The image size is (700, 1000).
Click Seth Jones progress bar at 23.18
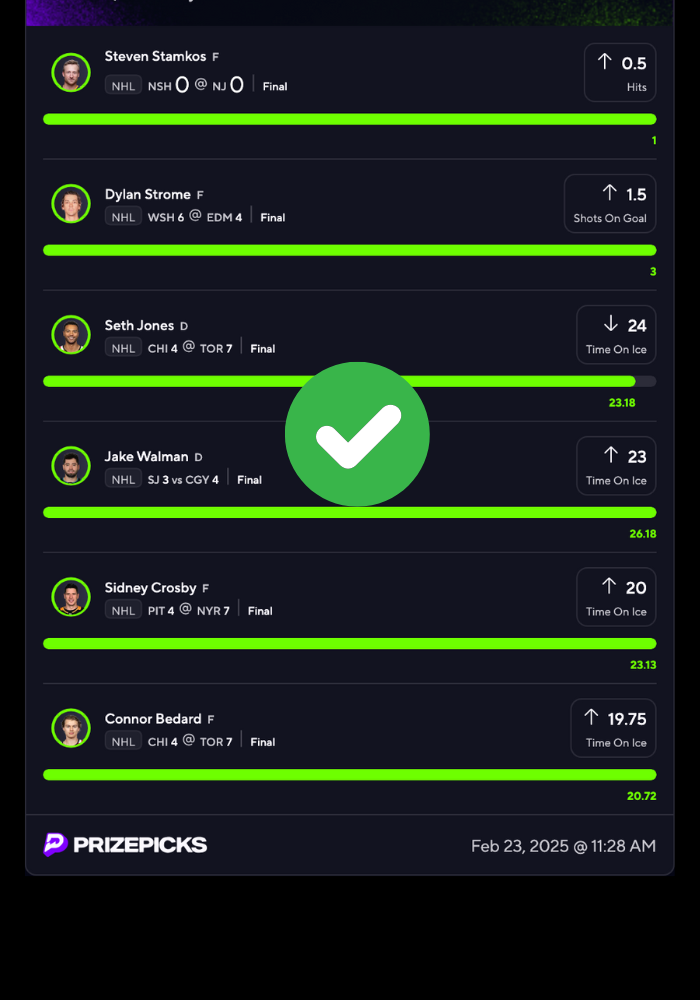coord(349,381)
